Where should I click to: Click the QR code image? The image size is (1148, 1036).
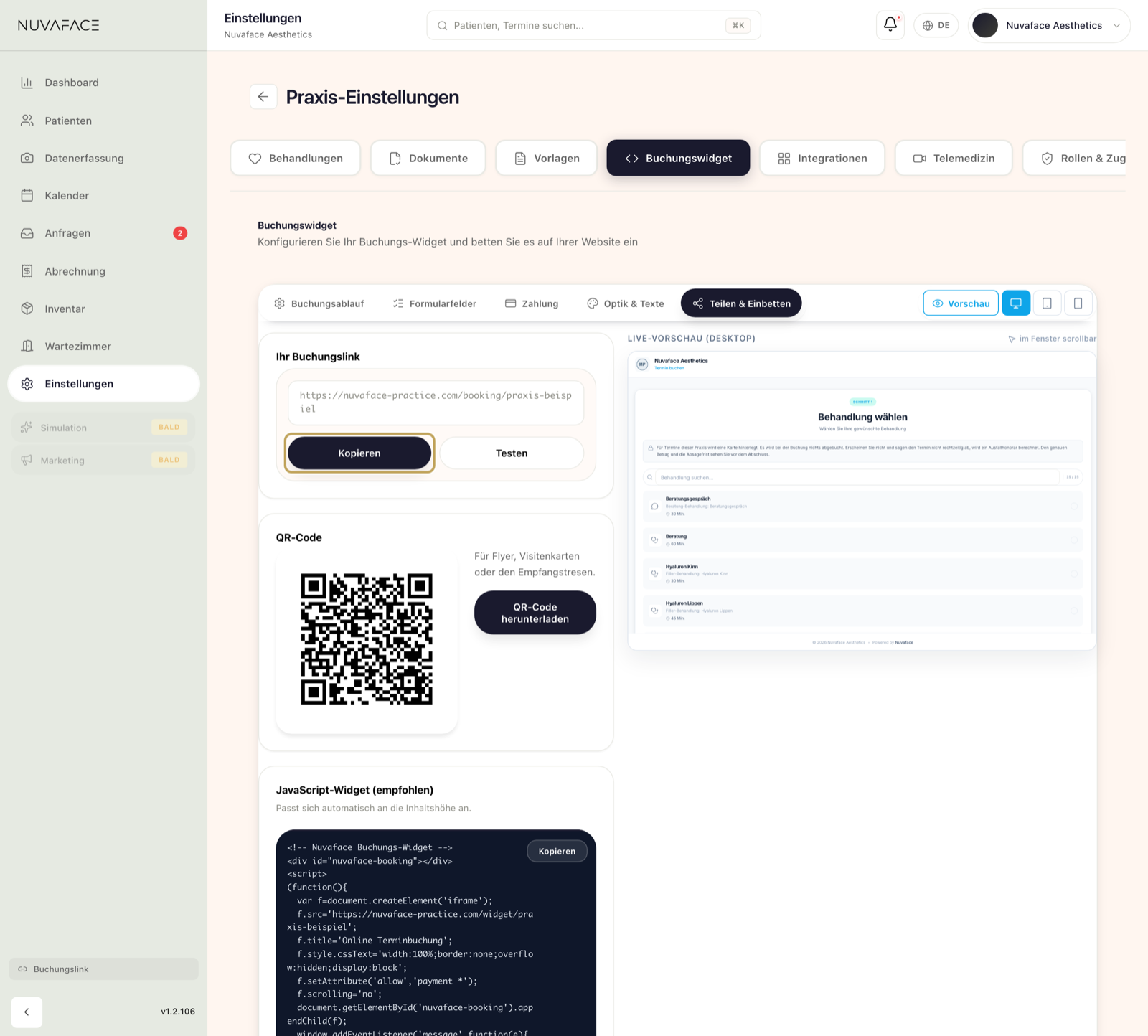point(367,639)
